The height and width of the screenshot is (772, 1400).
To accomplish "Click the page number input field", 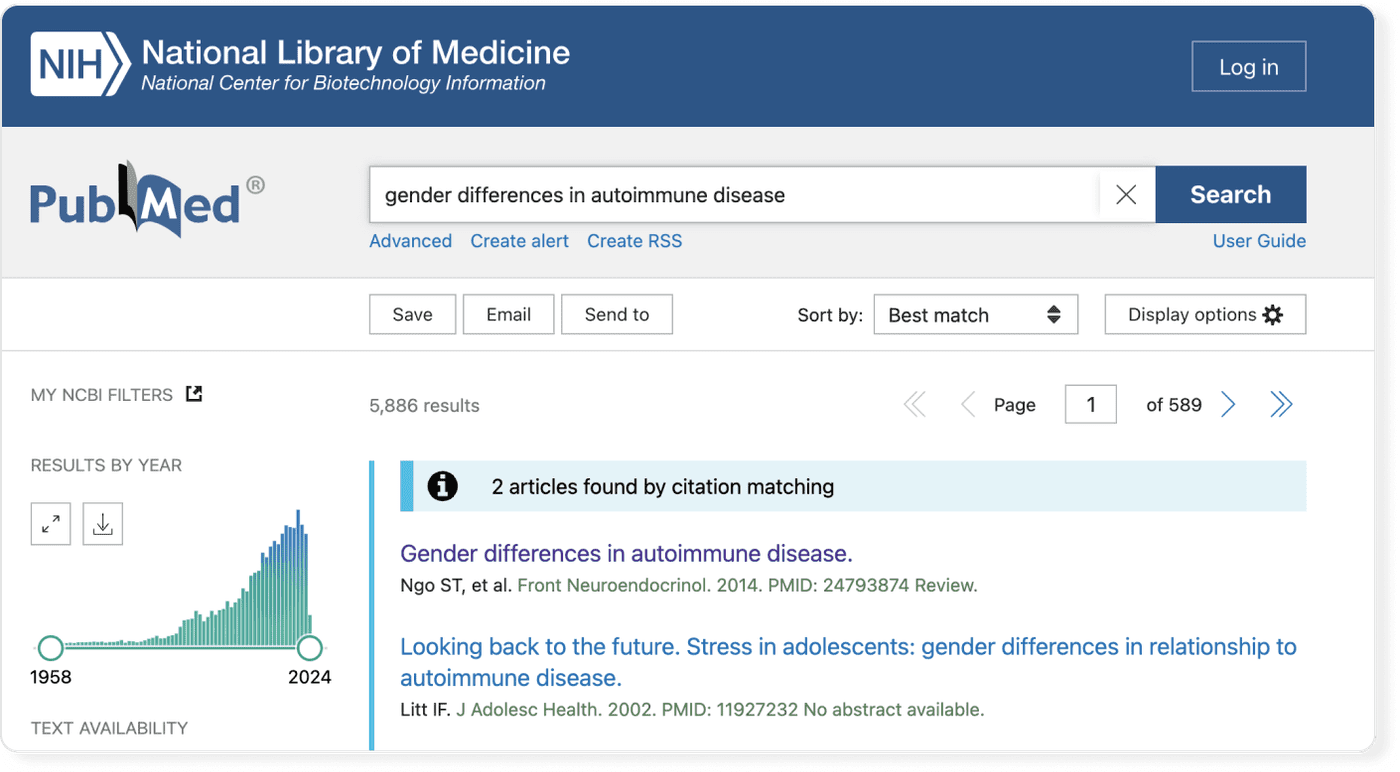I will (1090, 404).
